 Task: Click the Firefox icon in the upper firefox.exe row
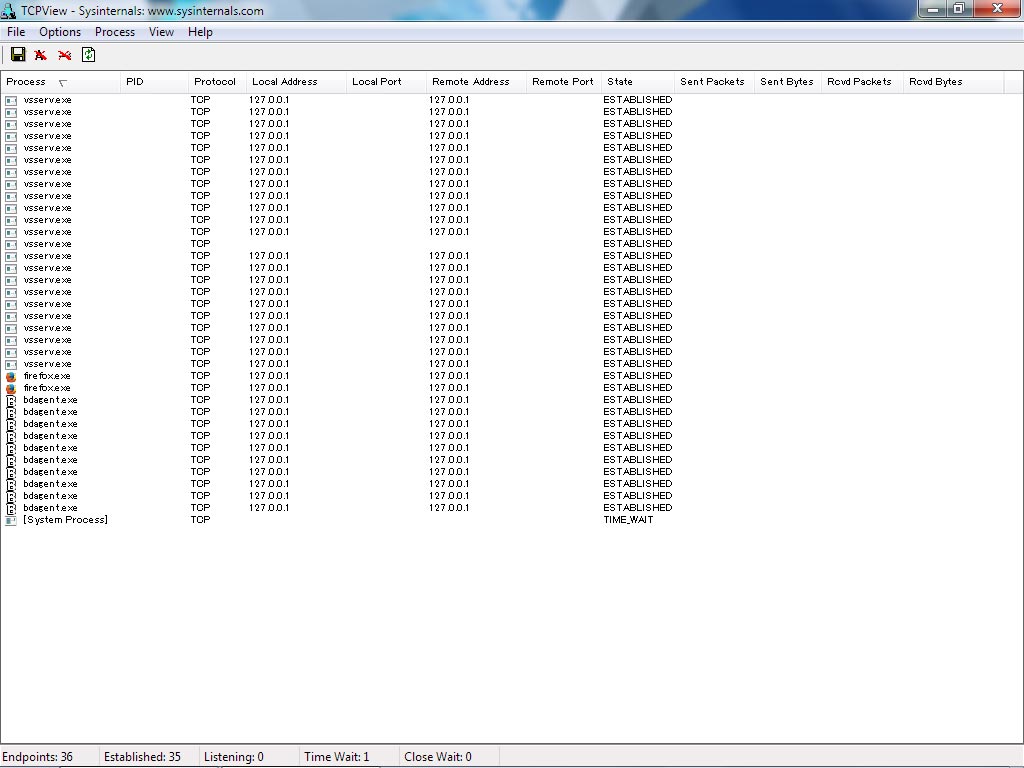(10, 377)
